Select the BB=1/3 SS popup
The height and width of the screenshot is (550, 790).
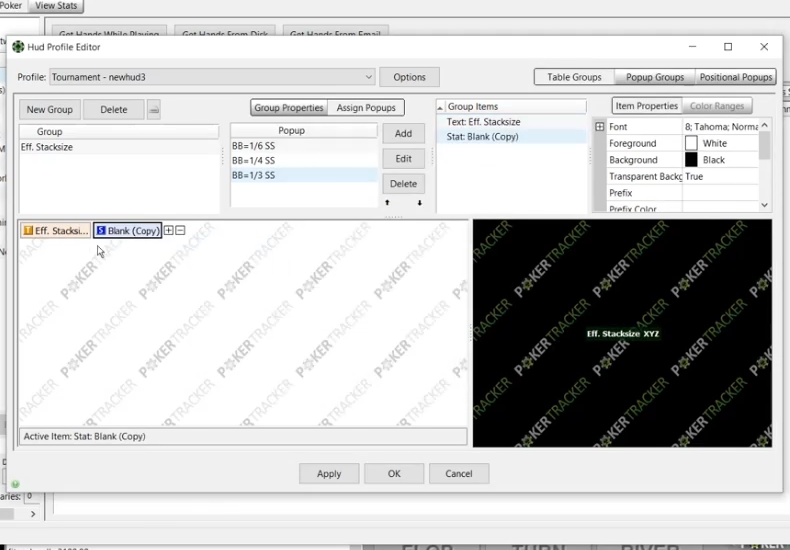click(x=304, y=175)
